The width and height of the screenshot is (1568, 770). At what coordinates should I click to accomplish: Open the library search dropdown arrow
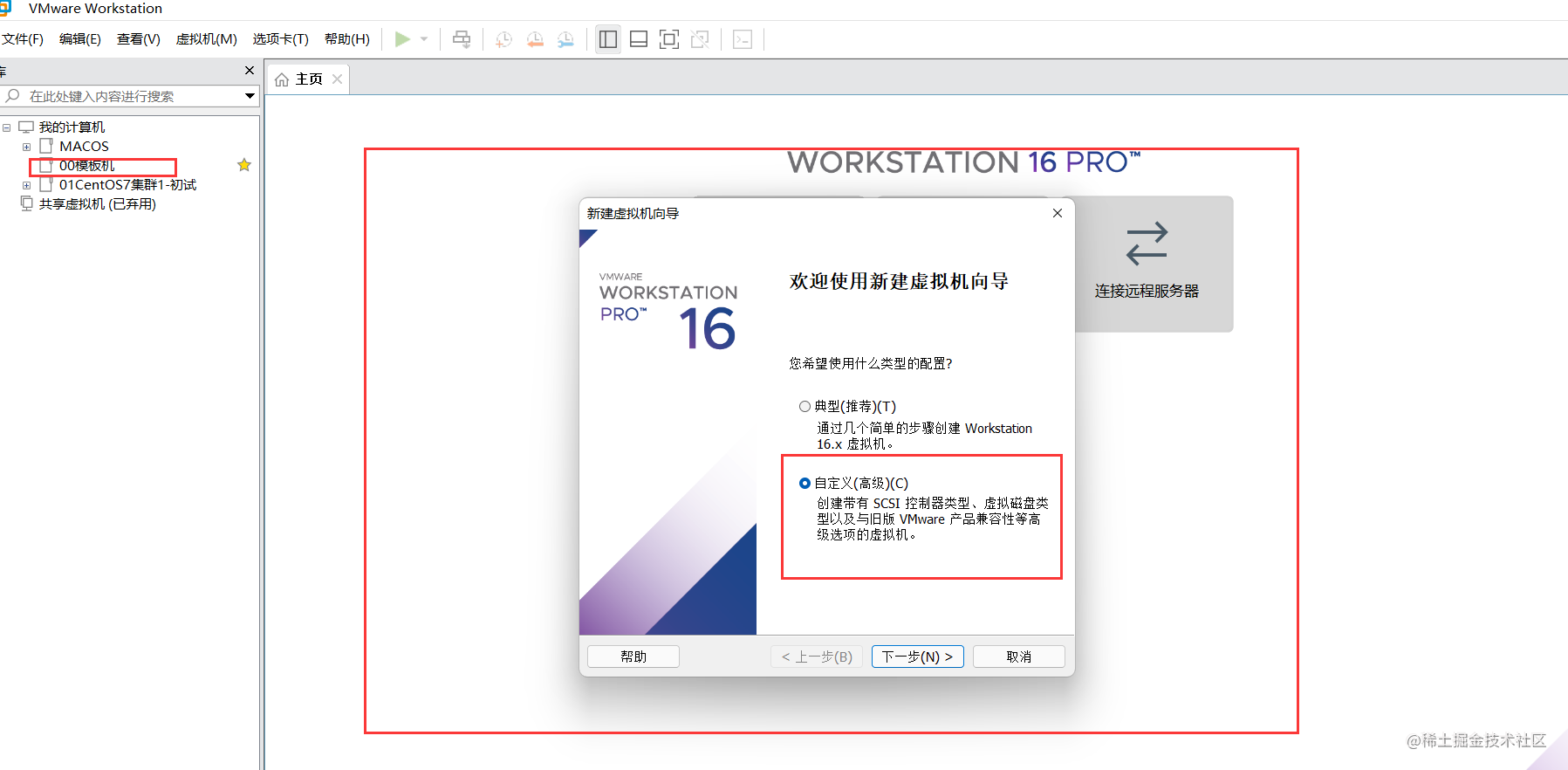[x=250, y=96]
